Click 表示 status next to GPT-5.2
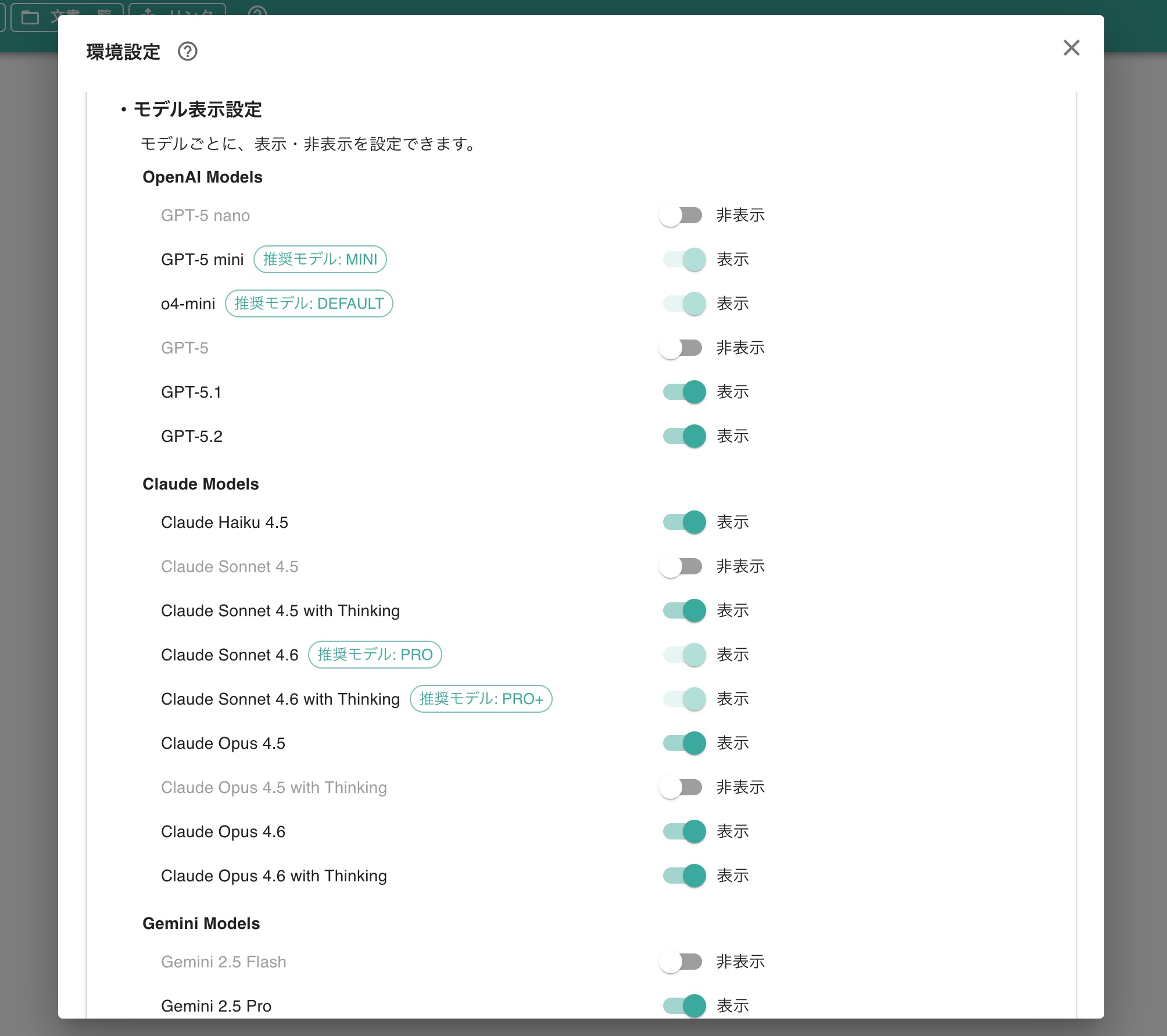 coord(733,437)
